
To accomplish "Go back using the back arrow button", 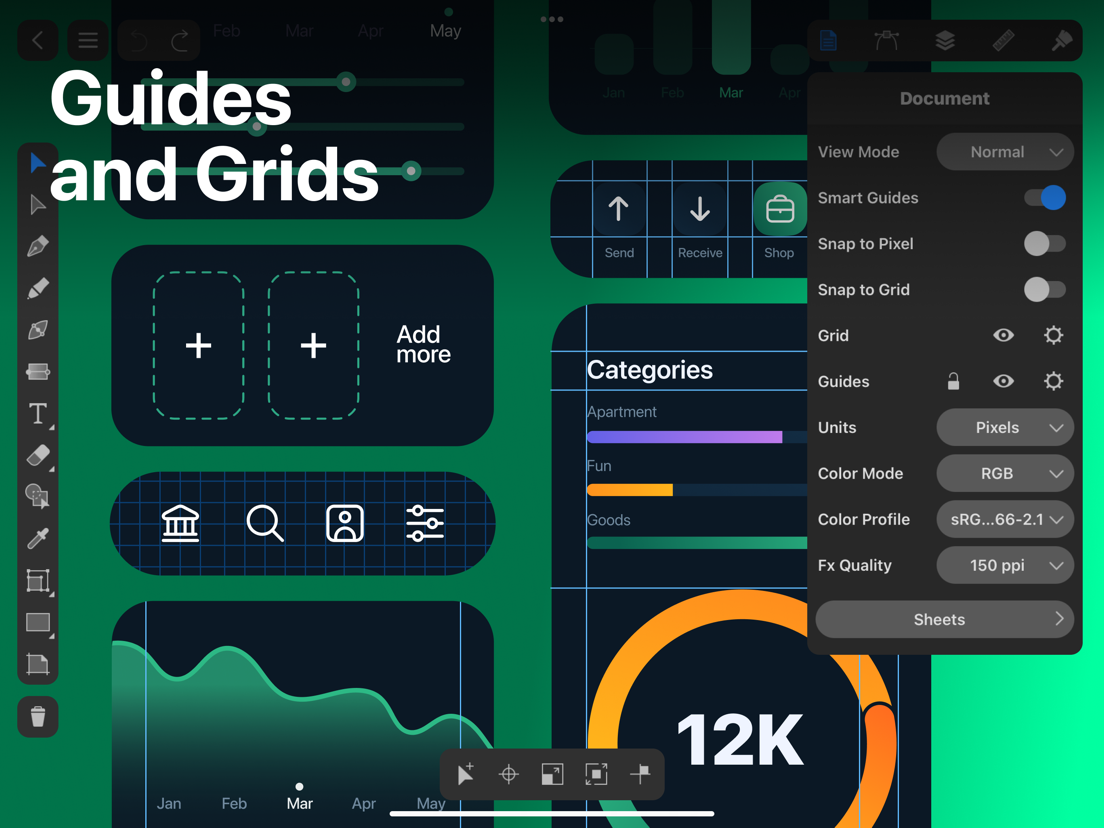I will [38, 40].
